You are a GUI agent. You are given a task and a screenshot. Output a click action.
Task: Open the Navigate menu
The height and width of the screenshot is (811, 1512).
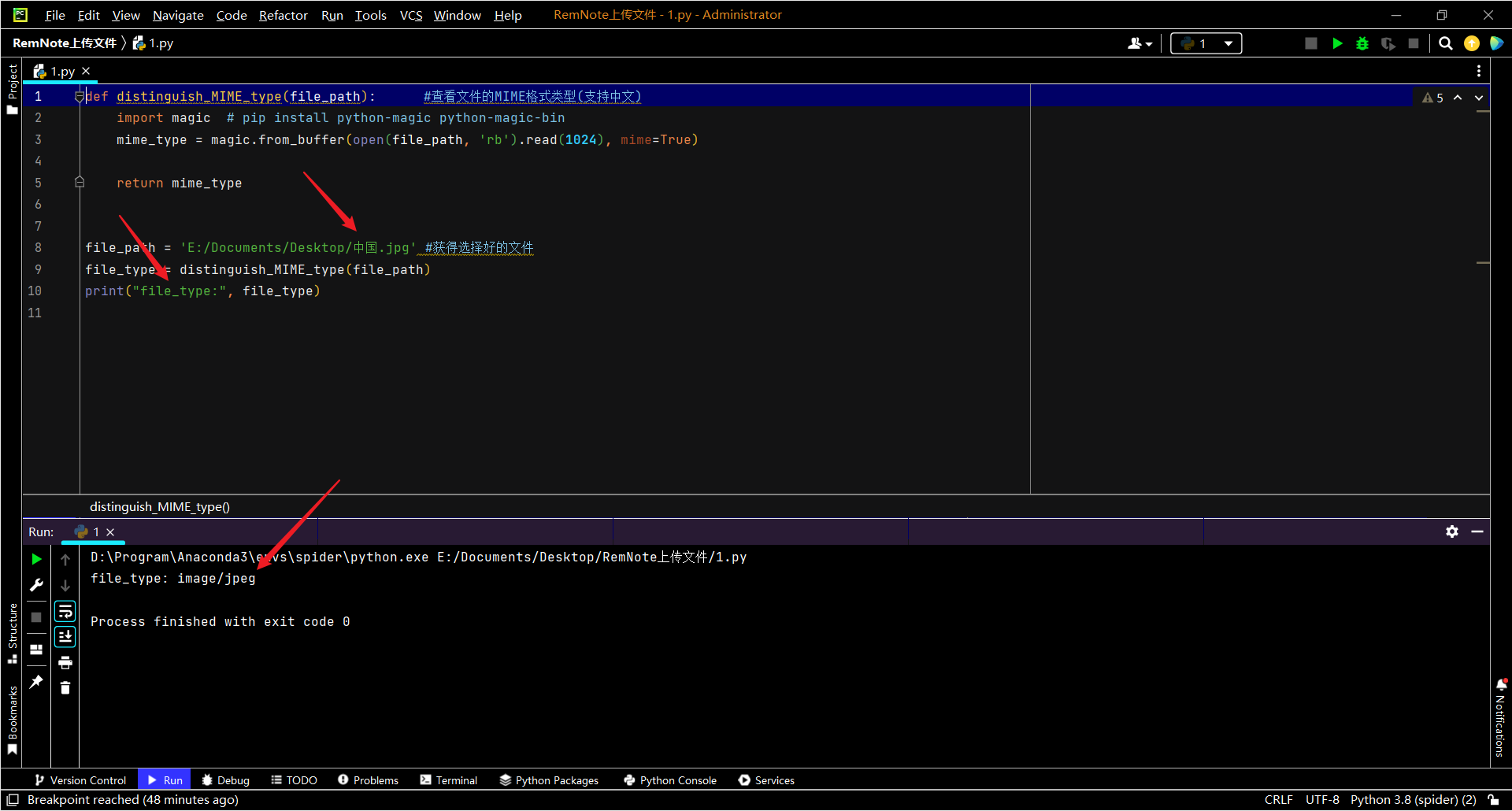coord(178,15)
